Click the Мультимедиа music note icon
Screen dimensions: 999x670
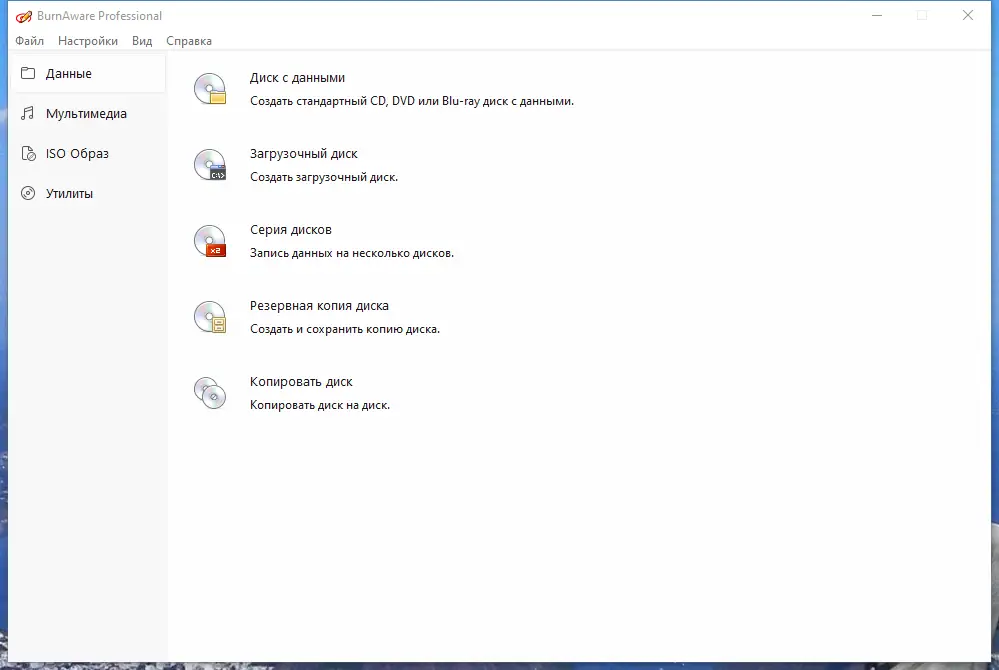tap(27, 113)
